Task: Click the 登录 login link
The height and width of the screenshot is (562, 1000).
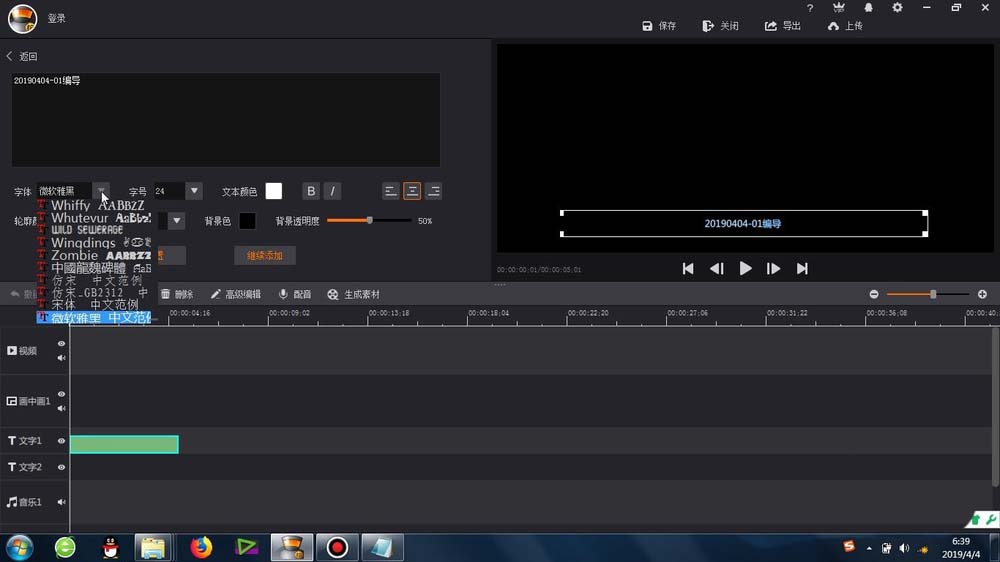Action: 57,18
